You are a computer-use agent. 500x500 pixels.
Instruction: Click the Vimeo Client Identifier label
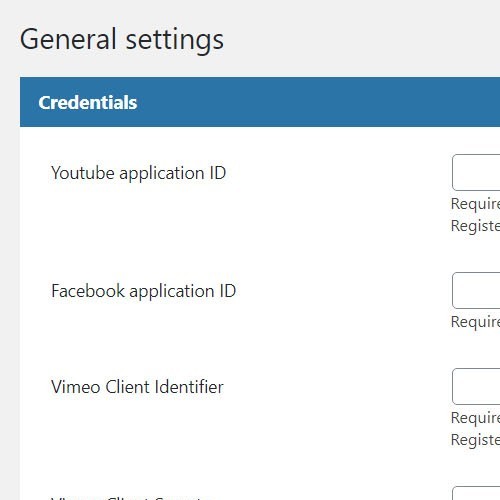point(137,387)
